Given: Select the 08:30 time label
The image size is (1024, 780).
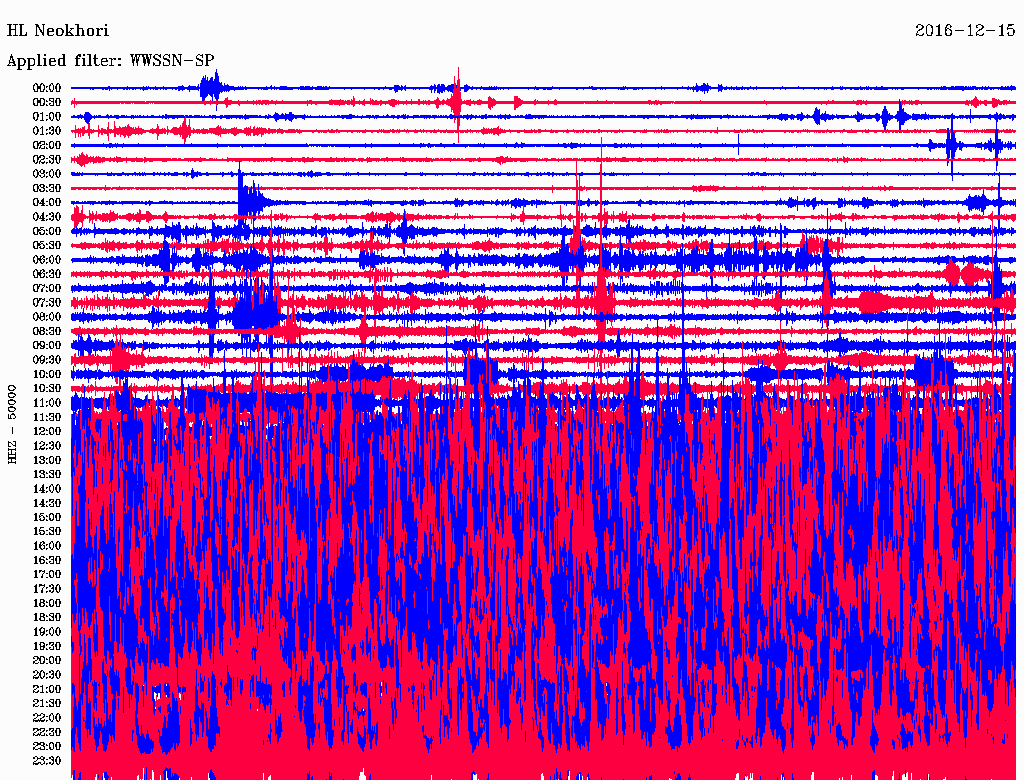Looking at the screenshot, I should coord(47,331).
